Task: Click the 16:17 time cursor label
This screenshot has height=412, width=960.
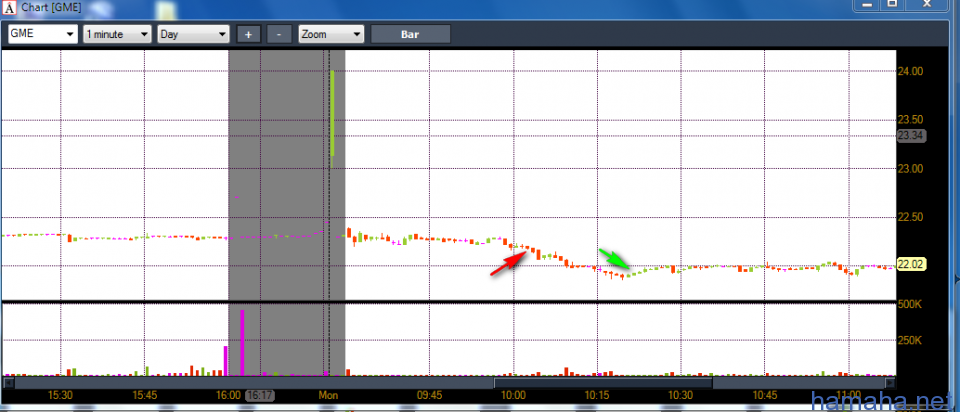Action: point(260,395)
